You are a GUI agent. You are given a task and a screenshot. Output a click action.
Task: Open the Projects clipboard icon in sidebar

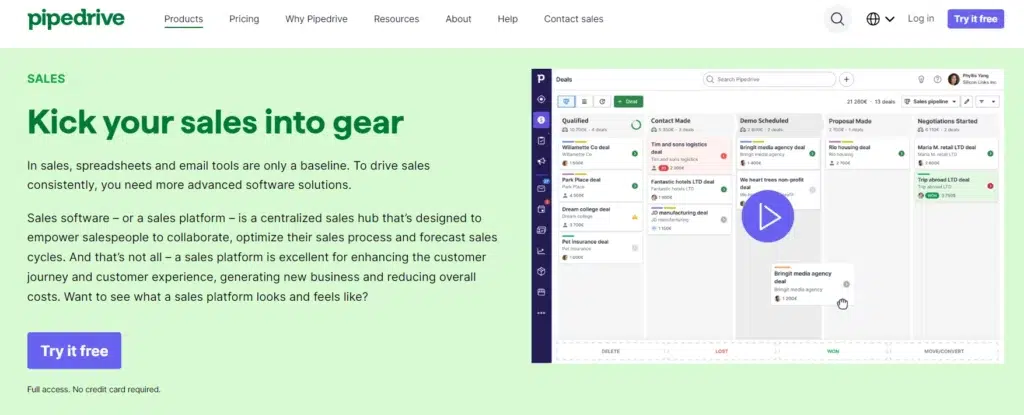(541, 141)
